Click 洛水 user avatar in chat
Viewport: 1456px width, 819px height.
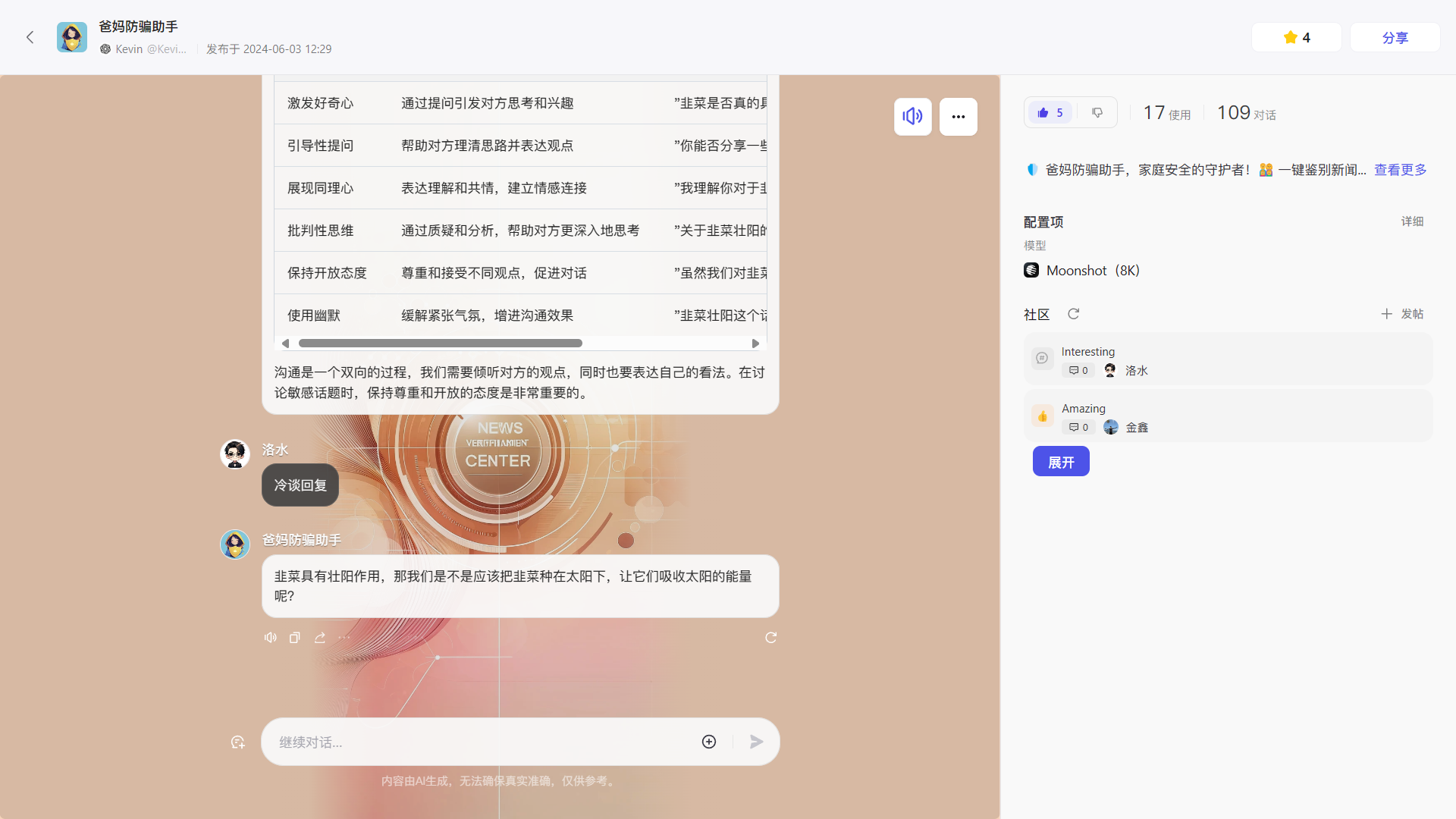tap(235, 455)
